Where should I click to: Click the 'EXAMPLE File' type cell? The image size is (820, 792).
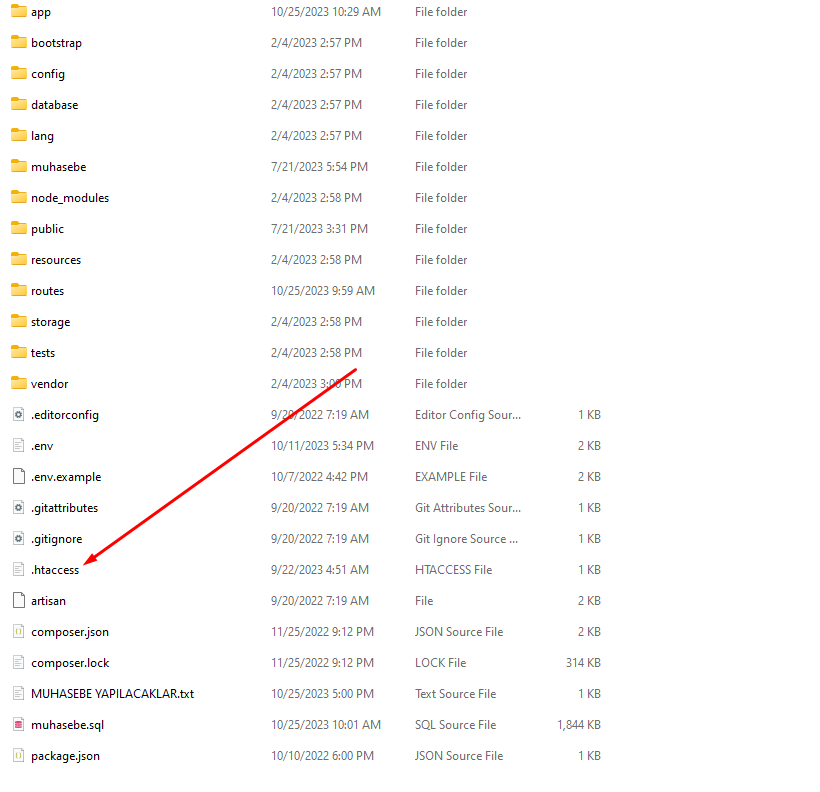451,477
